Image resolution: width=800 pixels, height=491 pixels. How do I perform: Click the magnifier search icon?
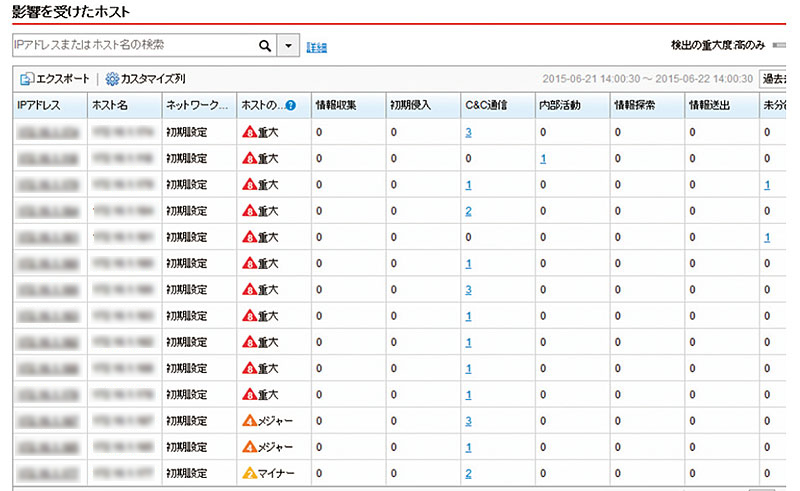(x=265, y=46)
